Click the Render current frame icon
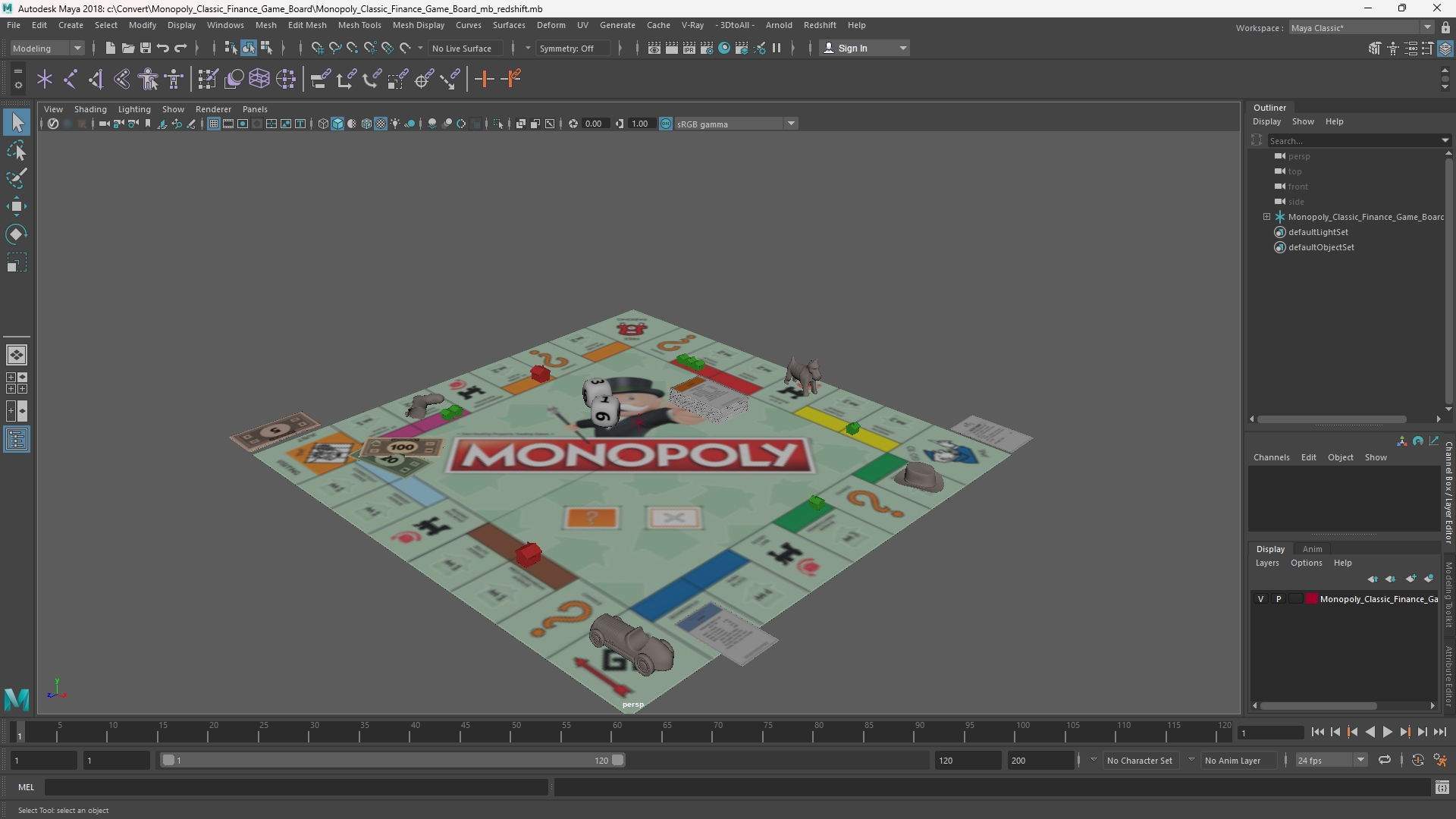1456x819 pixels. (672, 48)
